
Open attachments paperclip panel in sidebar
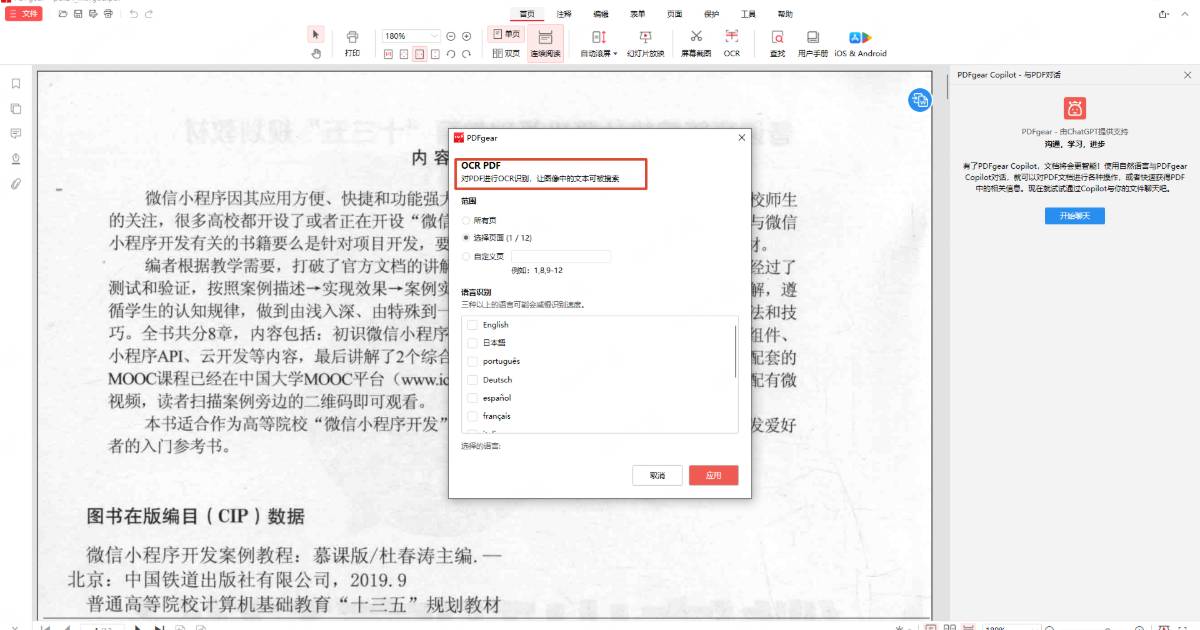[x=16, y=184]
